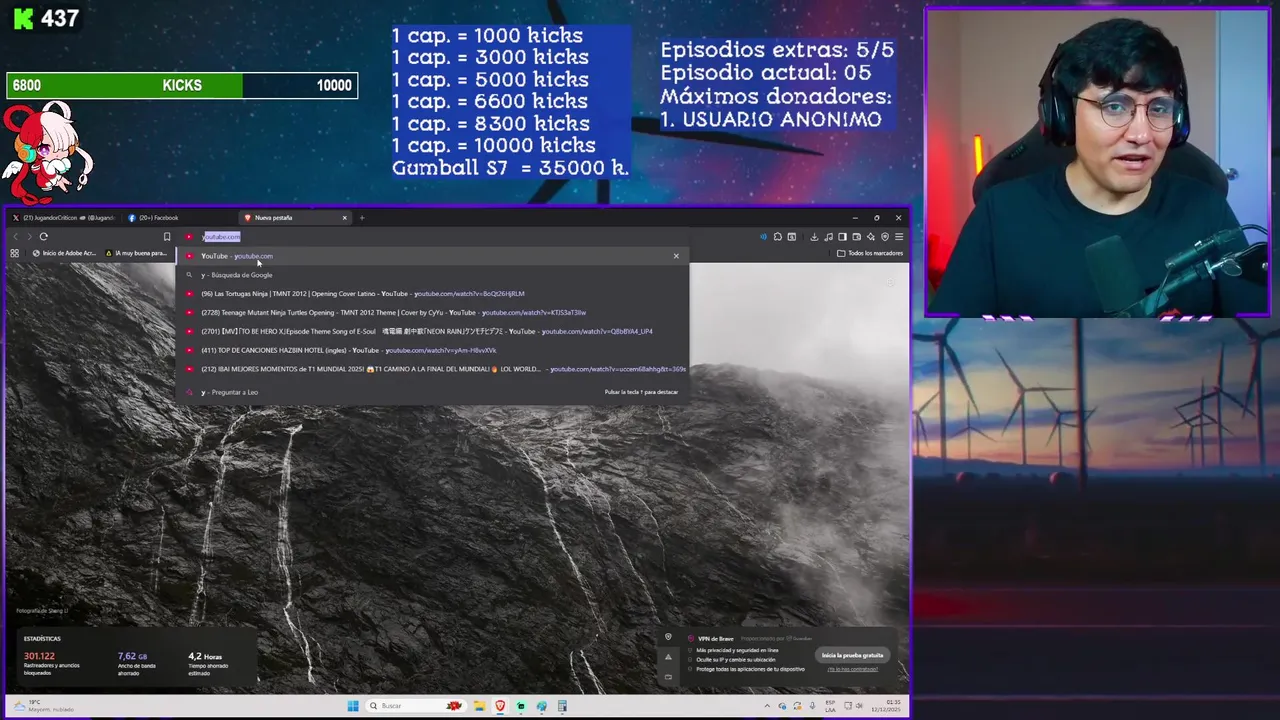
Task: Reload the current page
Action: tap(43, 237)
